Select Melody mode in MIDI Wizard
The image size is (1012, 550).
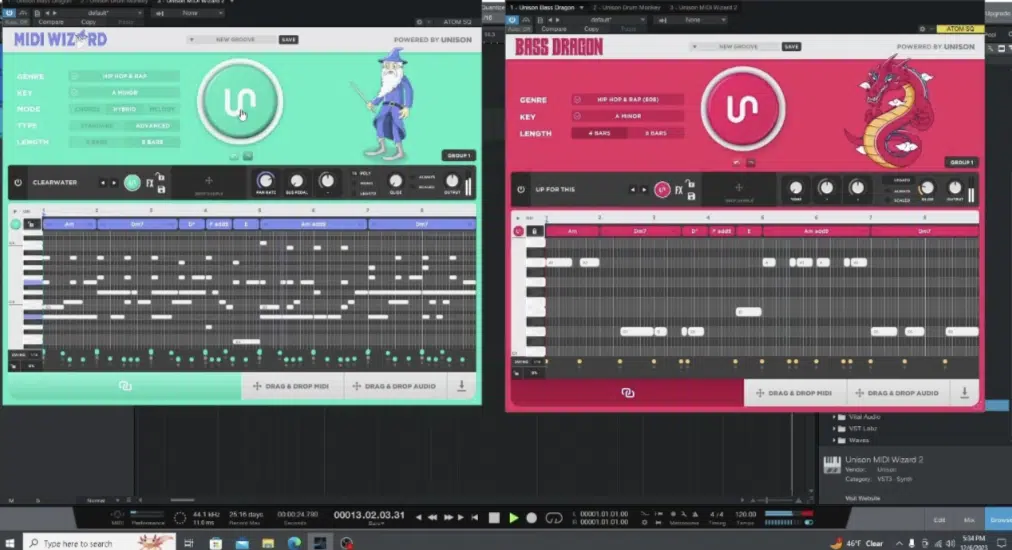tap(161, 109)
